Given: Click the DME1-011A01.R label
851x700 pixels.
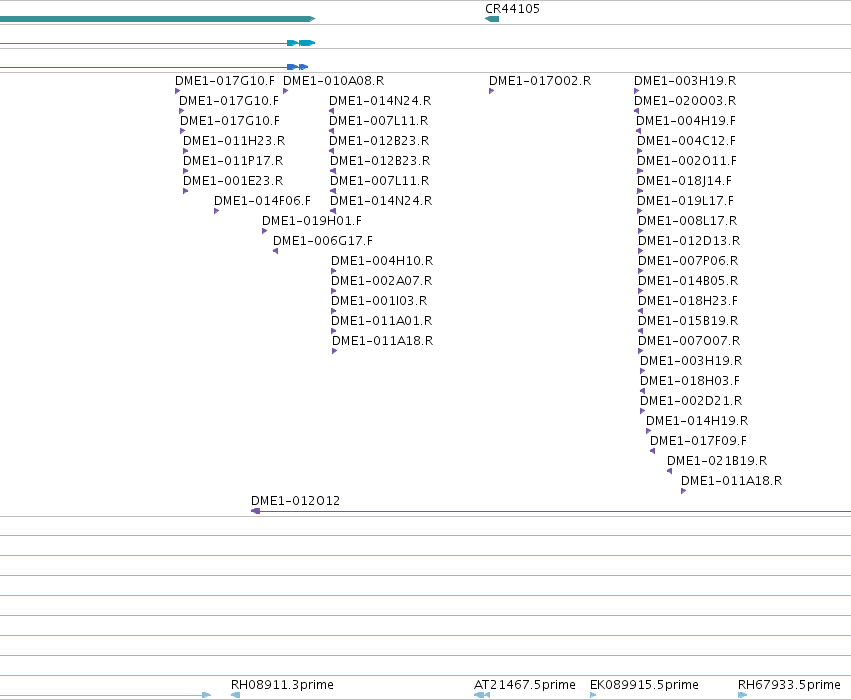Looking at the screenshot, I should [x=382, y=321].
